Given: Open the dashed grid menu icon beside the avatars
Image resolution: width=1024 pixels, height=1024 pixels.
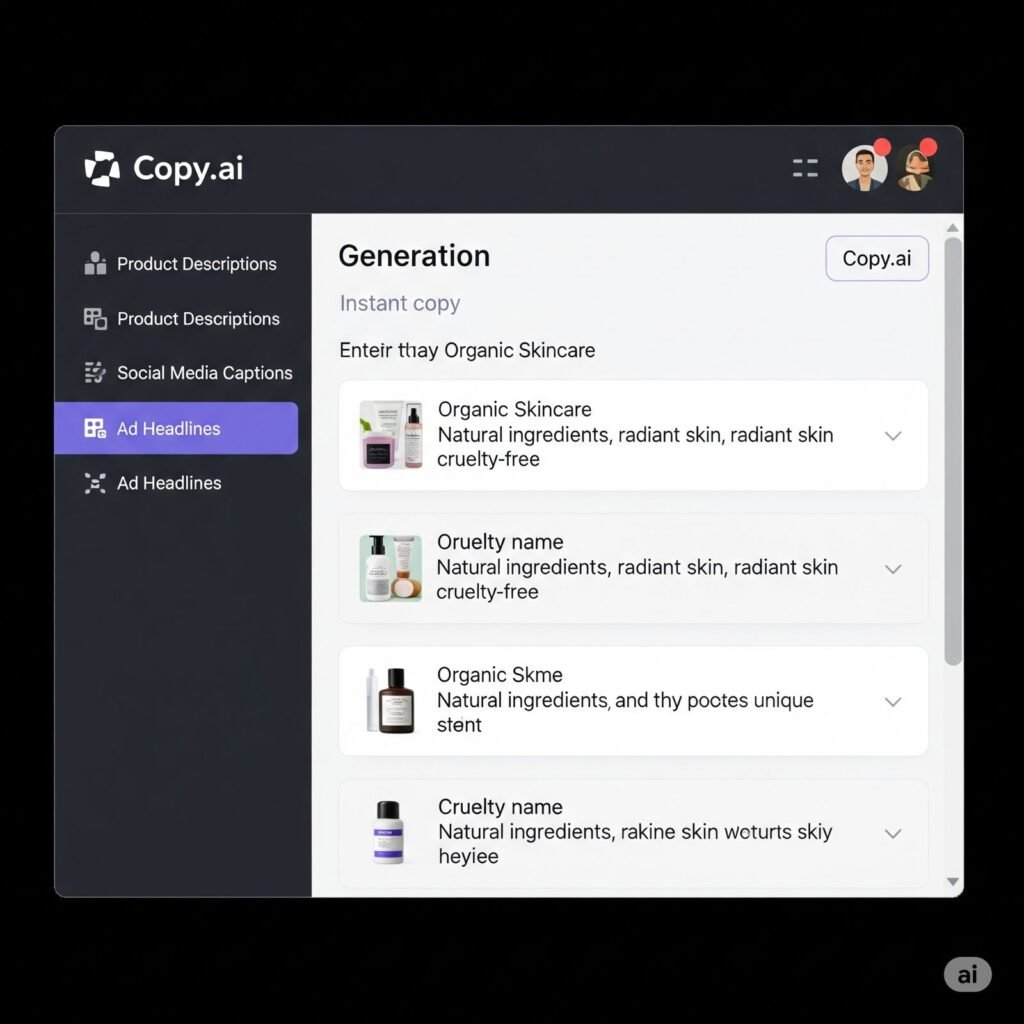Looking at the screenshot, I should tap(805, 168).
